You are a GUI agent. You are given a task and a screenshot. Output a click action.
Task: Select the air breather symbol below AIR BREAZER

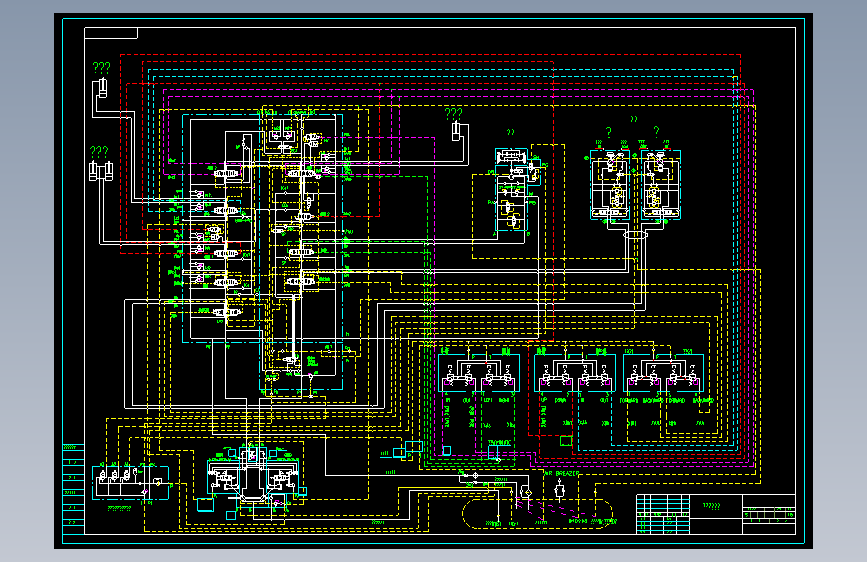pos(559,490)
